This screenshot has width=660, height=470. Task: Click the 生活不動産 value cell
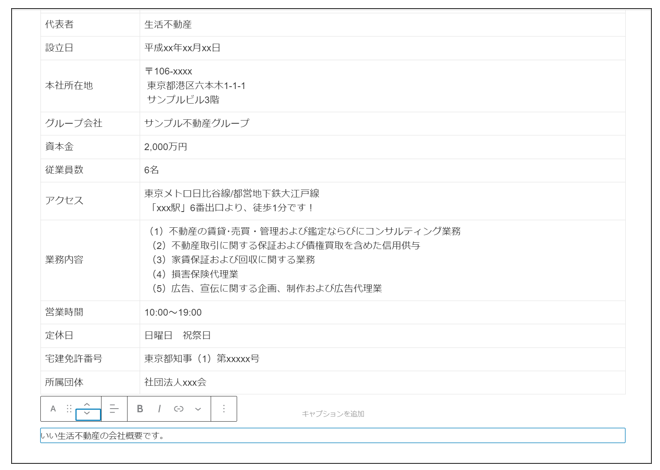[168, 24]
